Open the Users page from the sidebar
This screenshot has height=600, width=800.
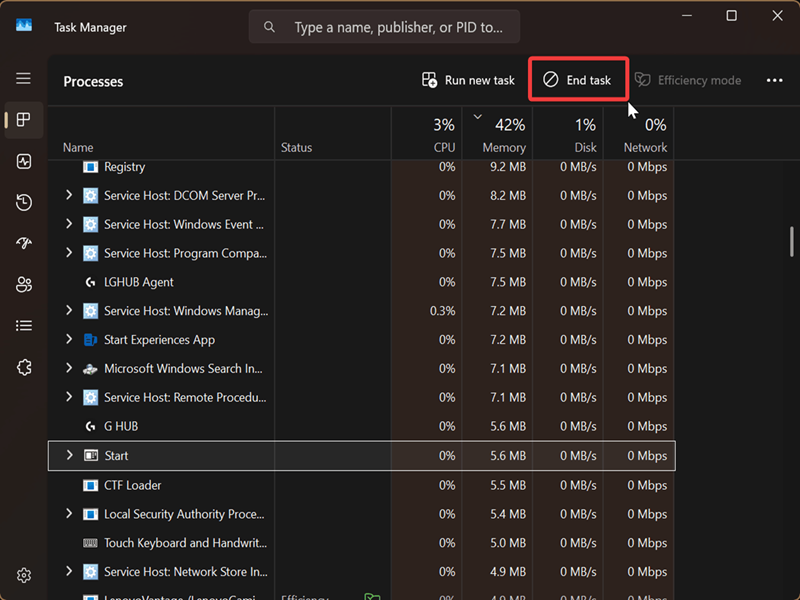click(23, 284)
